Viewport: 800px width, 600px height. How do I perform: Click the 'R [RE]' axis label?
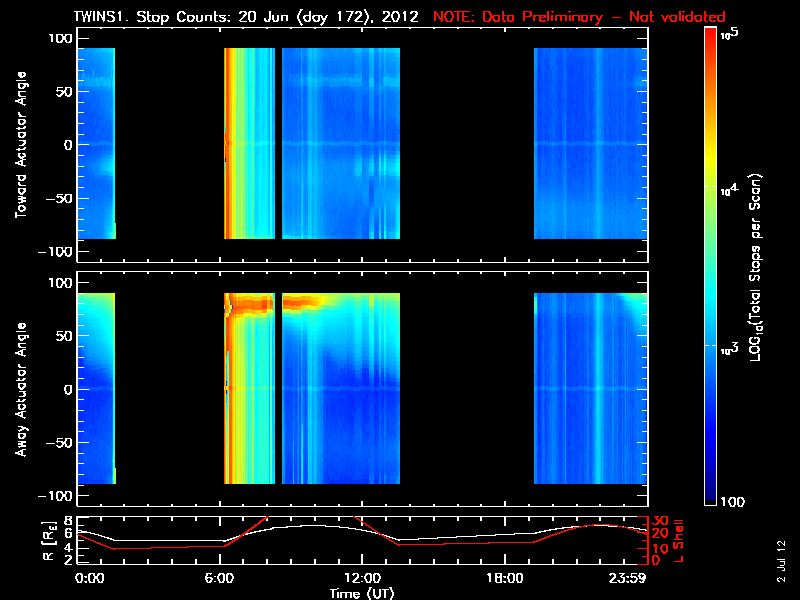coord(48,541)
